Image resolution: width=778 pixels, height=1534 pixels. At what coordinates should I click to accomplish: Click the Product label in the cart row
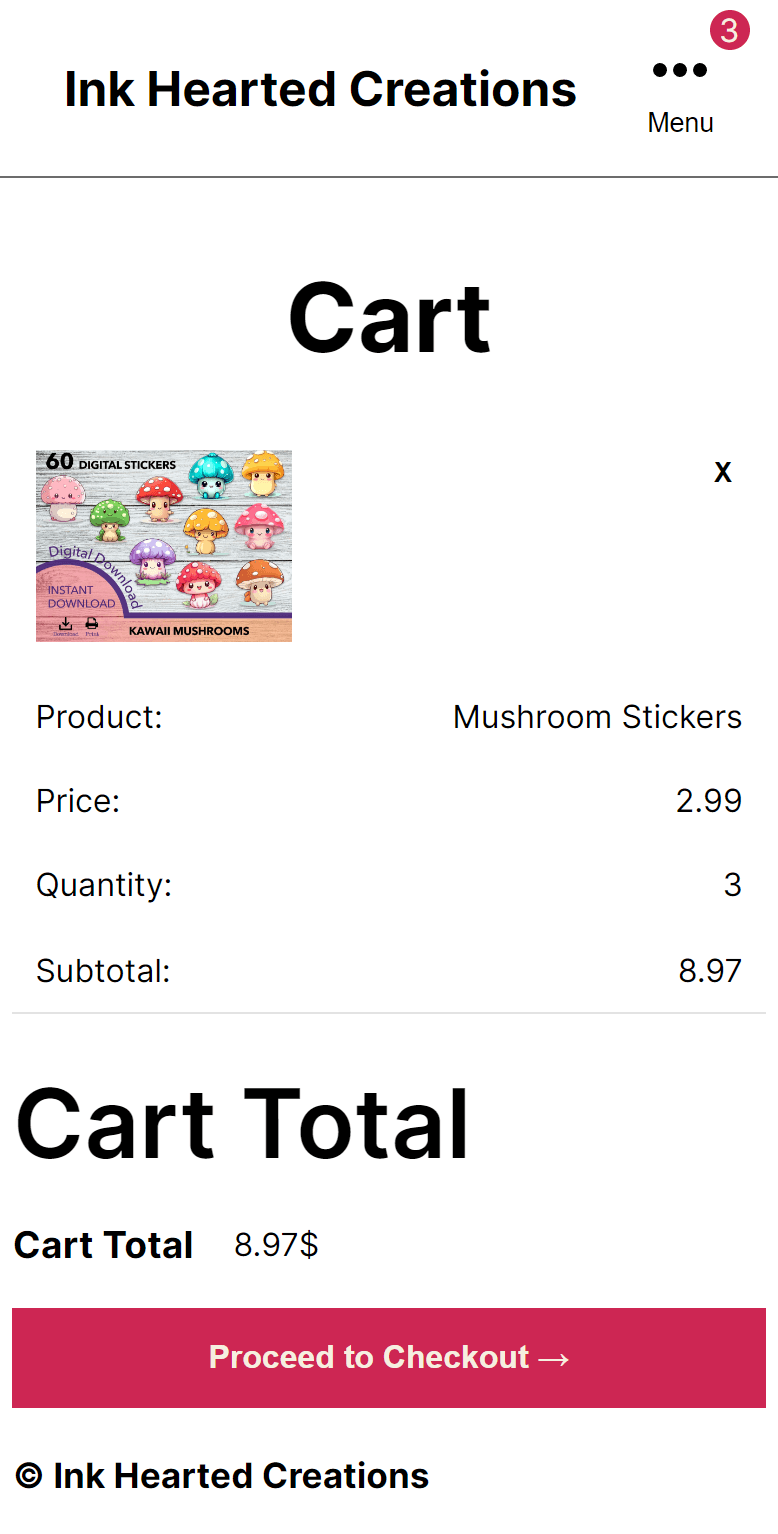99,716
